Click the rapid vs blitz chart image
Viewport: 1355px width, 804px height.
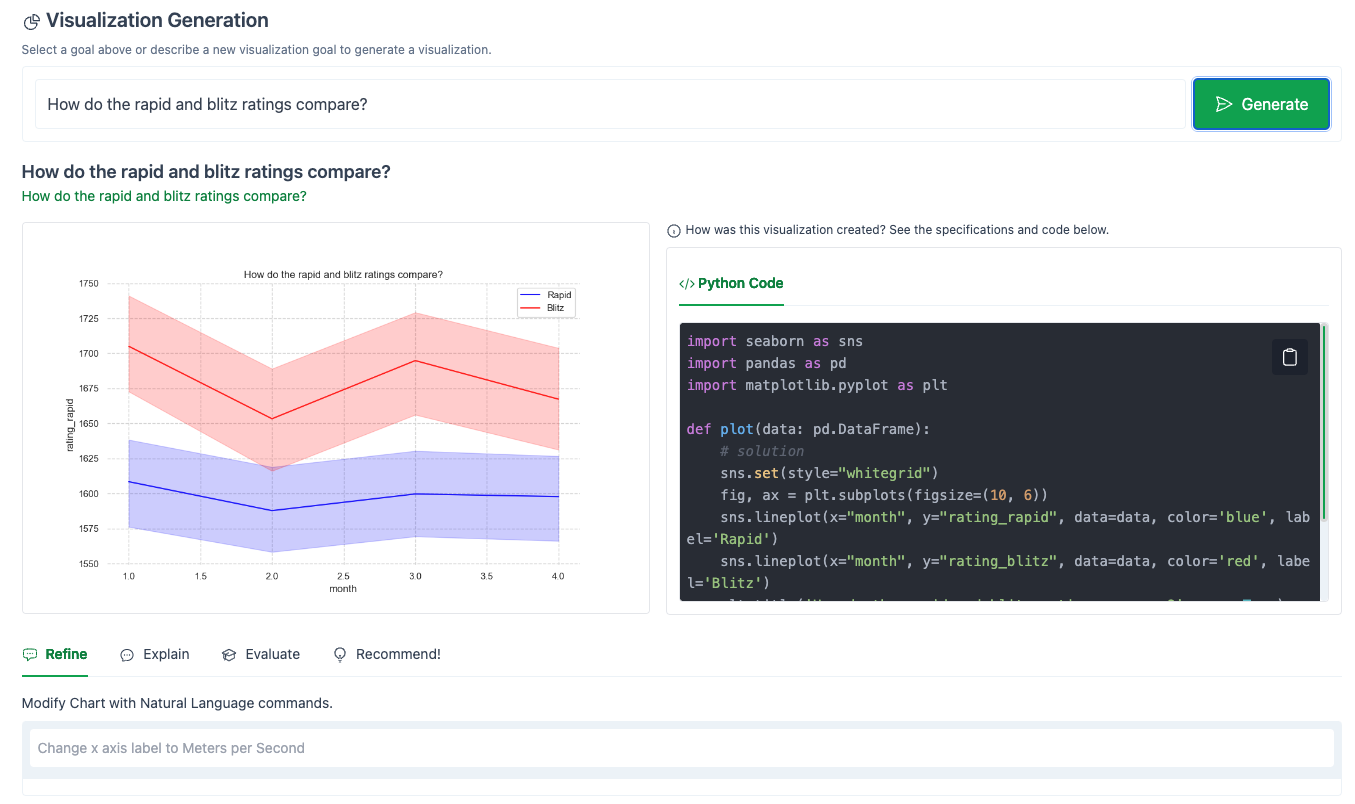tap(335, 417)
